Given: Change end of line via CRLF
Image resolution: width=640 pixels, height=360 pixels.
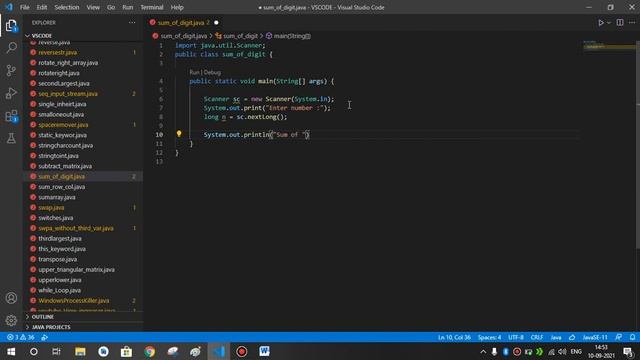Looking at the screenshot, I should [x=536, y=337].
